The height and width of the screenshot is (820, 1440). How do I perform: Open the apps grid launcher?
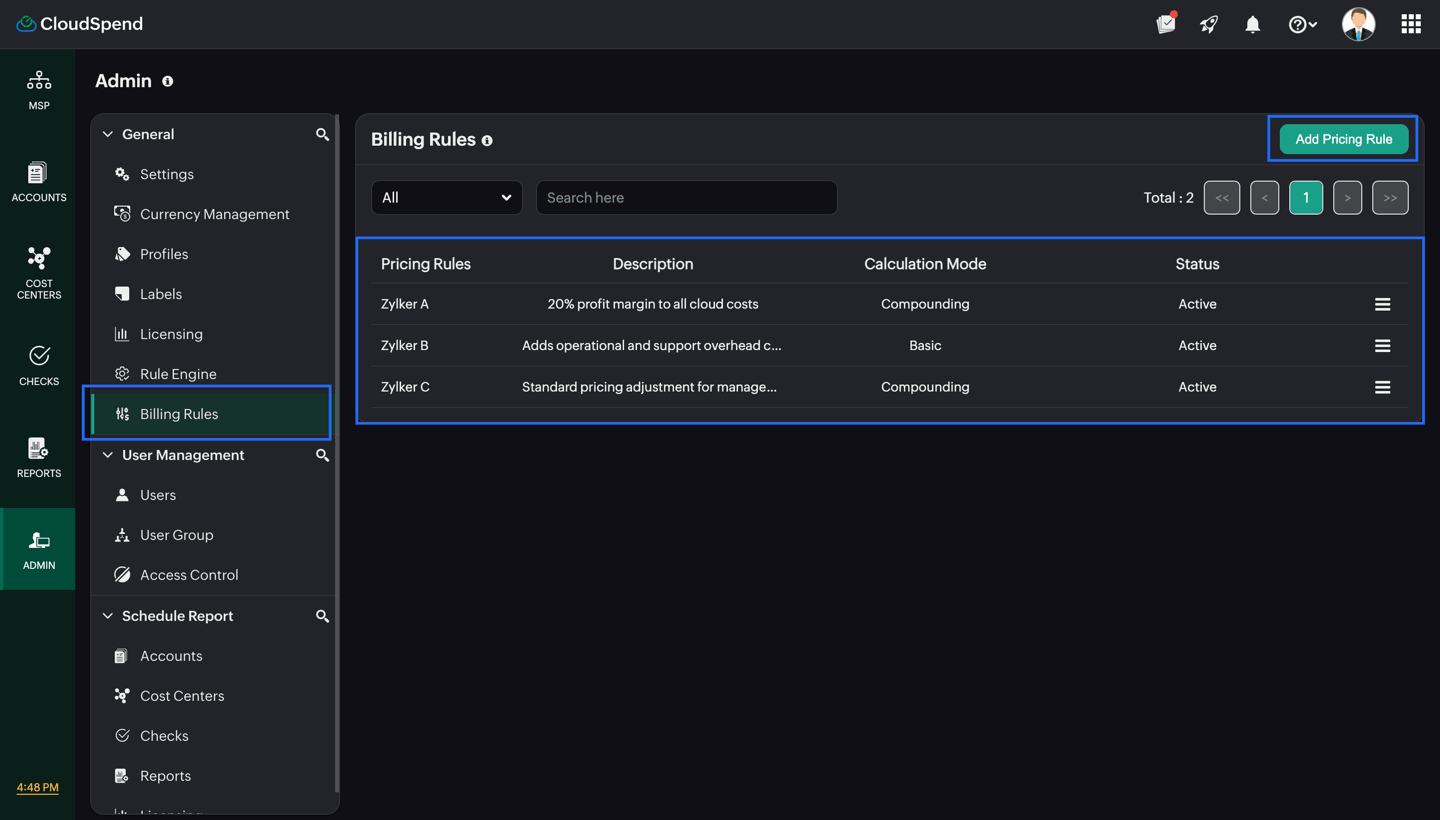(x=1411, y=24)
